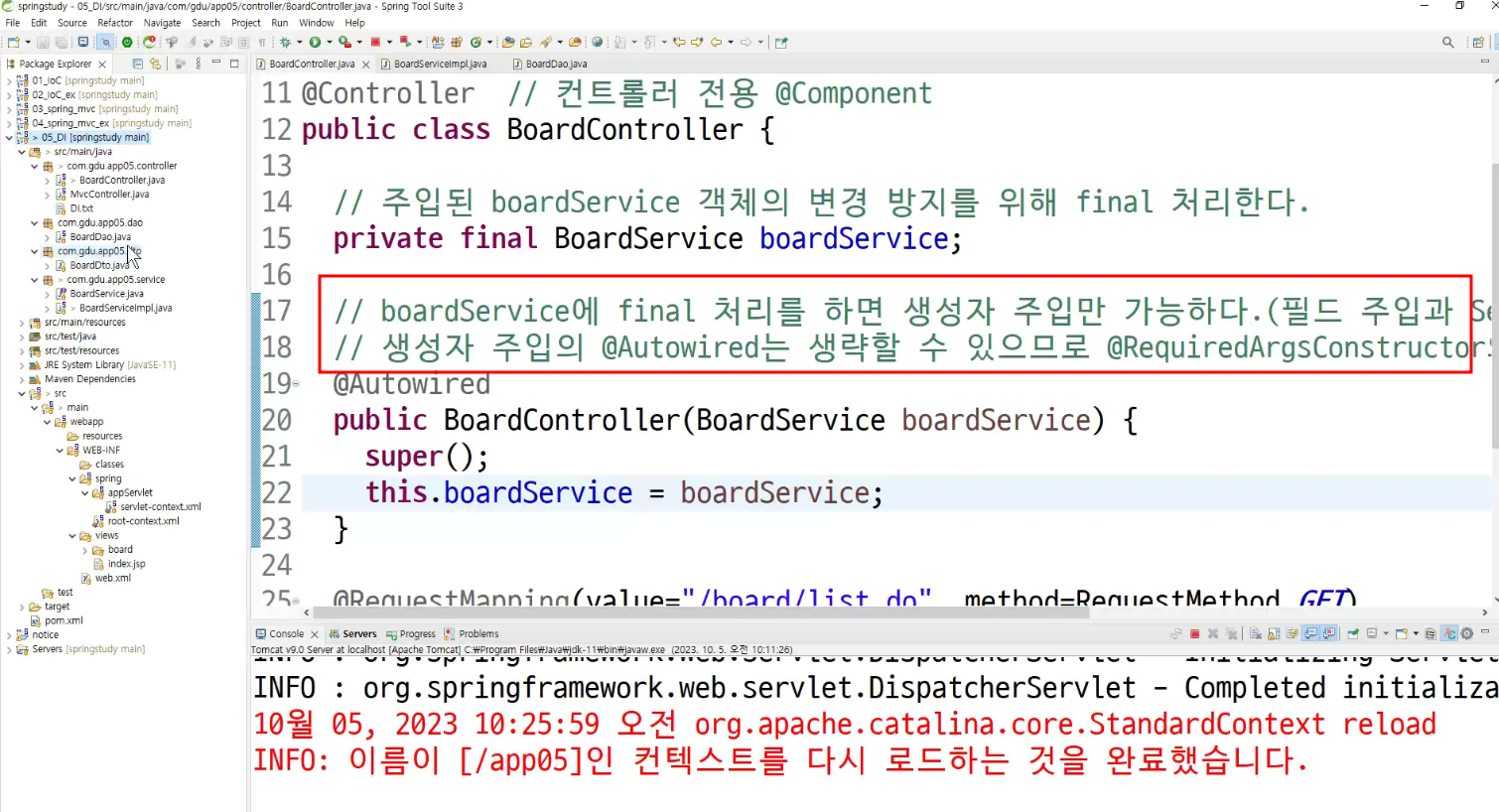Viewport: 1499px width, 812px height.
Task: Close the BoardController.java editor tab
Action: point(365,64)
